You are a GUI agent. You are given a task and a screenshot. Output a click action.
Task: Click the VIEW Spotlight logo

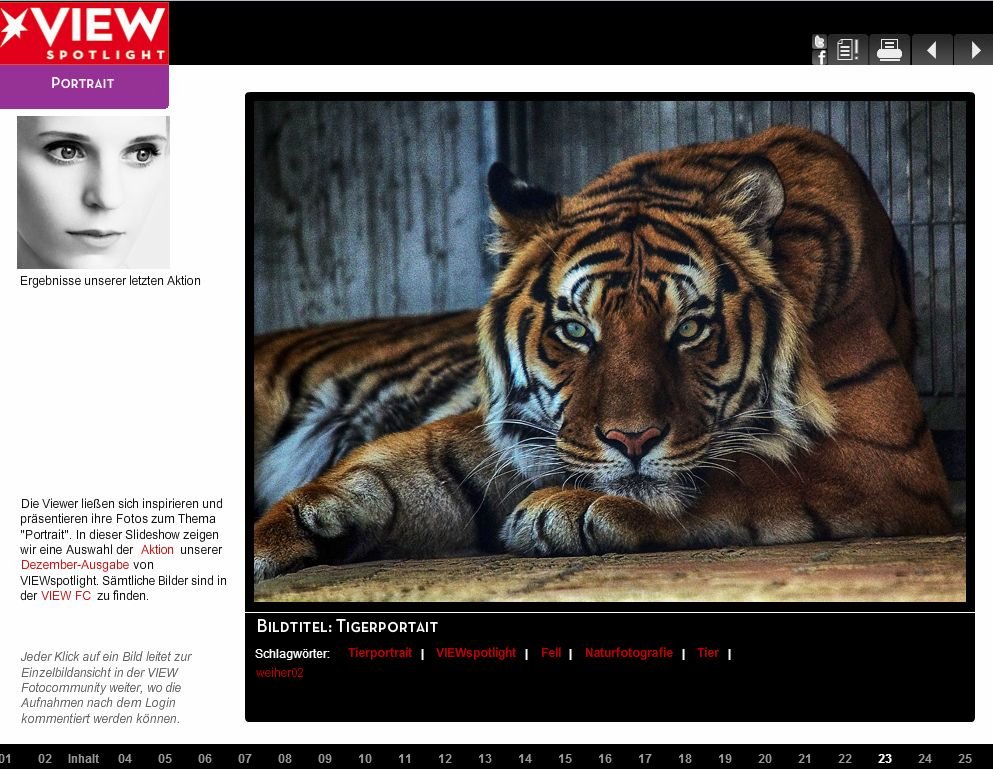84,33
